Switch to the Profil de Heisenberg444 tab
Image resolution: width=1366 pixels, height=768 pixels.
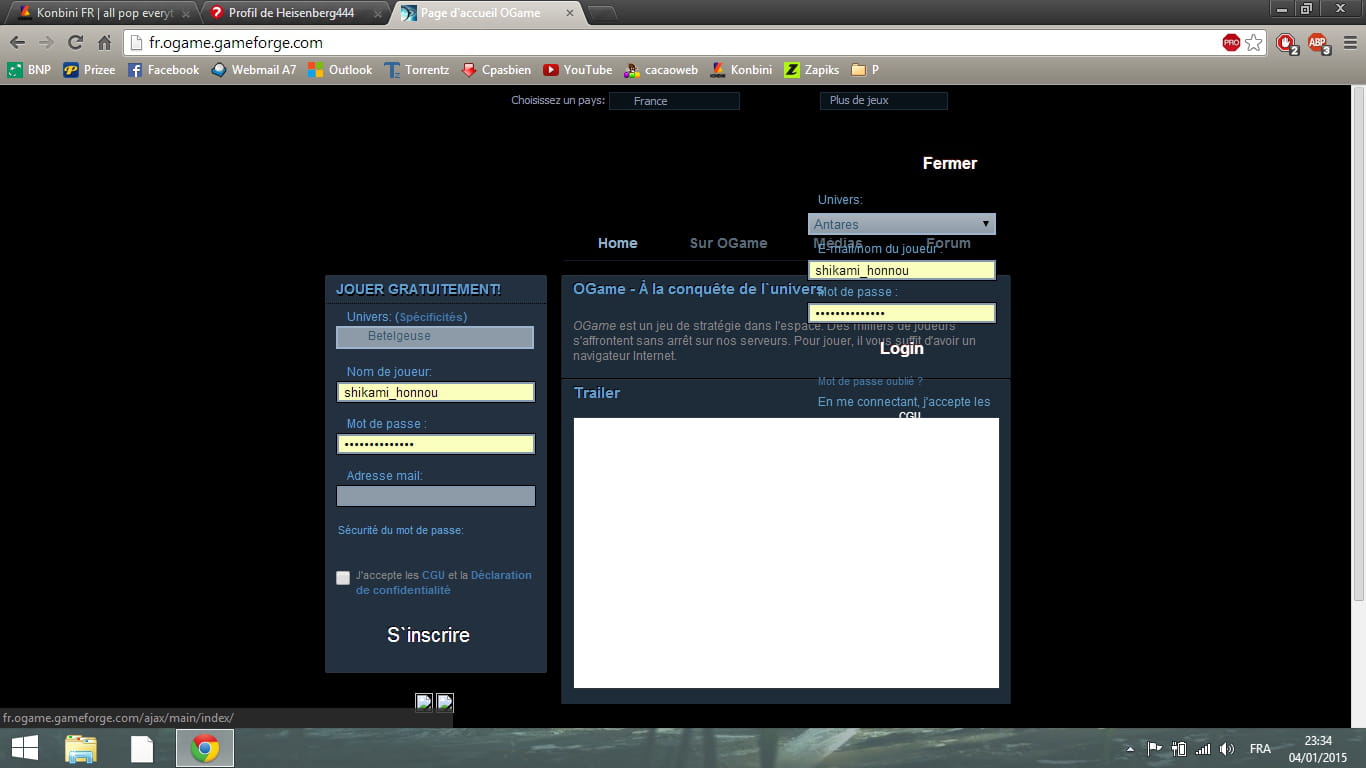click(x=296, y=13)
